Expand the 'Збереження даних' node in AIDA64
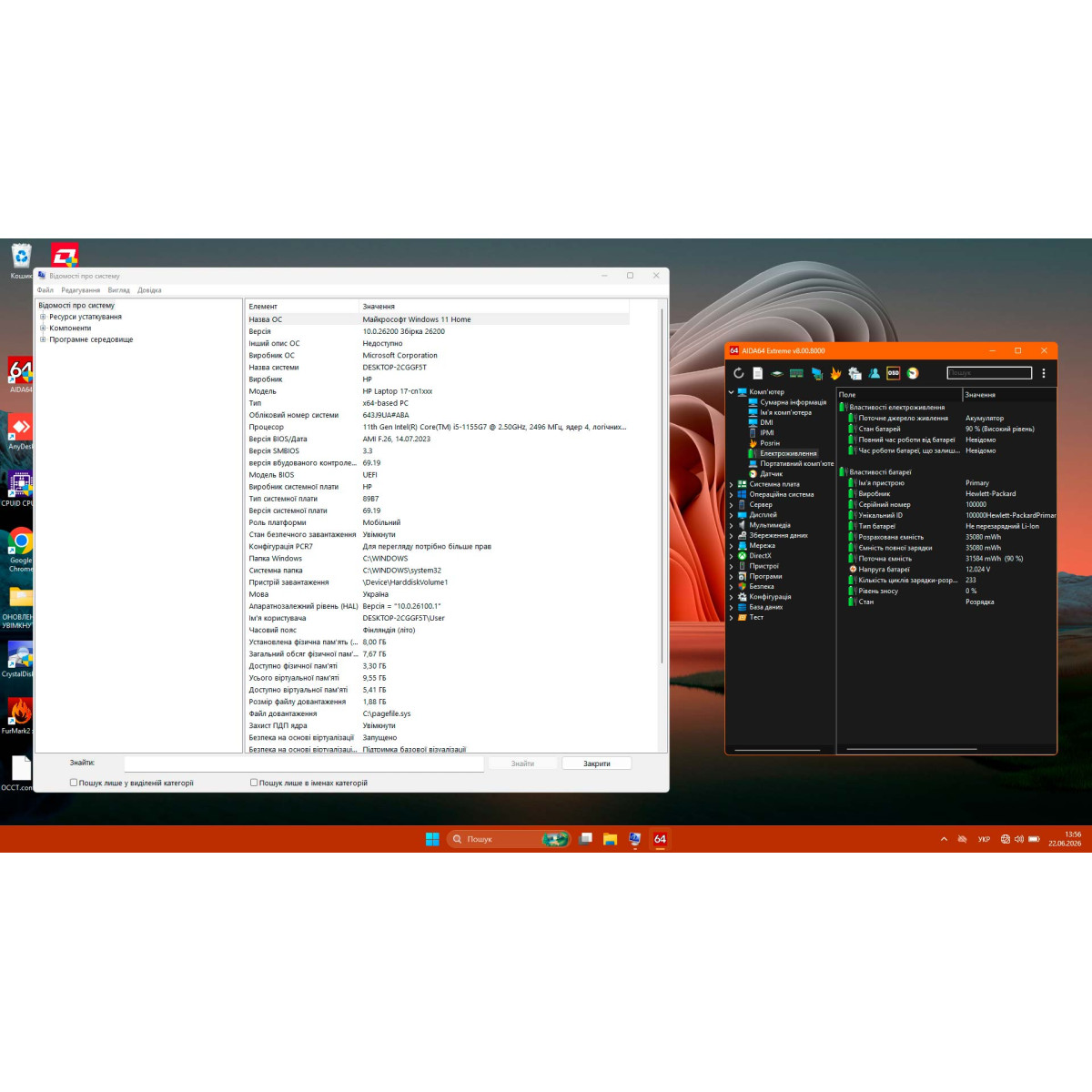 [731, 535]
